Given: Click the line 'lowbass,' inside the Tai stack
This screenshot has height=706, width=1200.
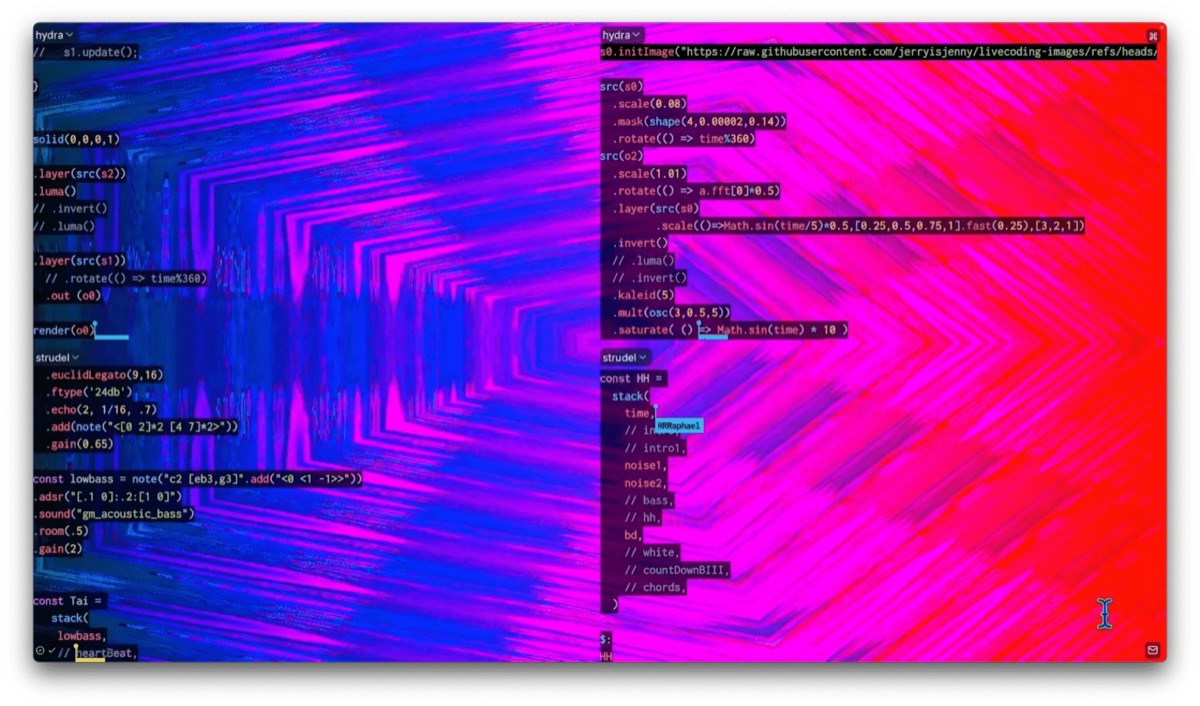Looking at the screenshot, I should 82,636.
